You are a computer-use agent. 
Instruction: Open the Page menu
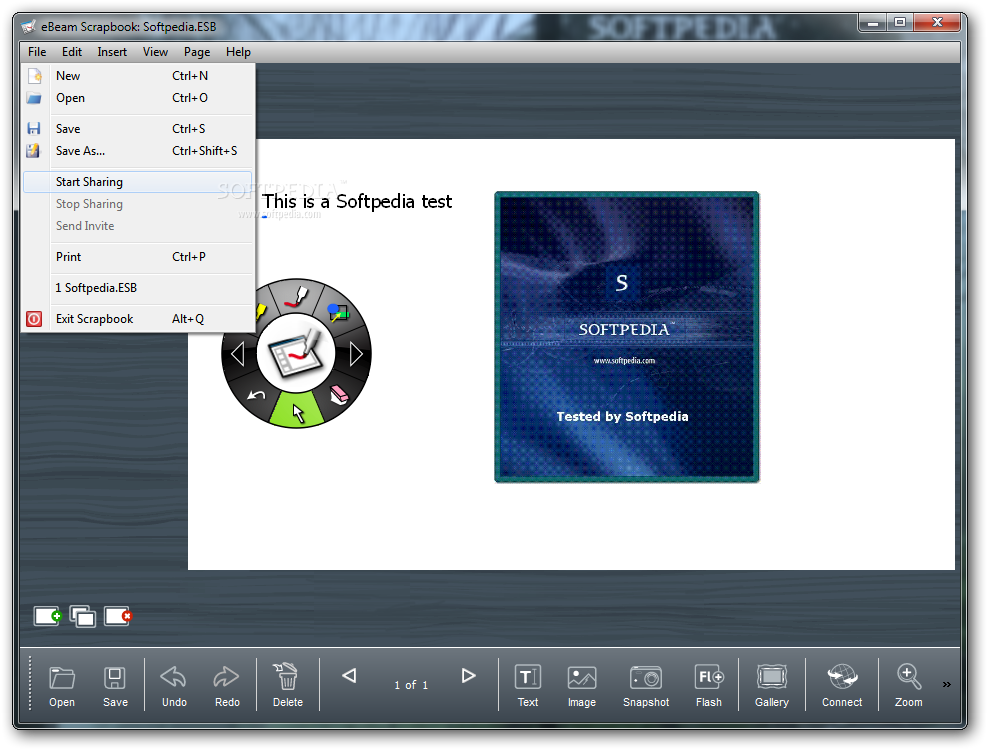coord(197,52)
